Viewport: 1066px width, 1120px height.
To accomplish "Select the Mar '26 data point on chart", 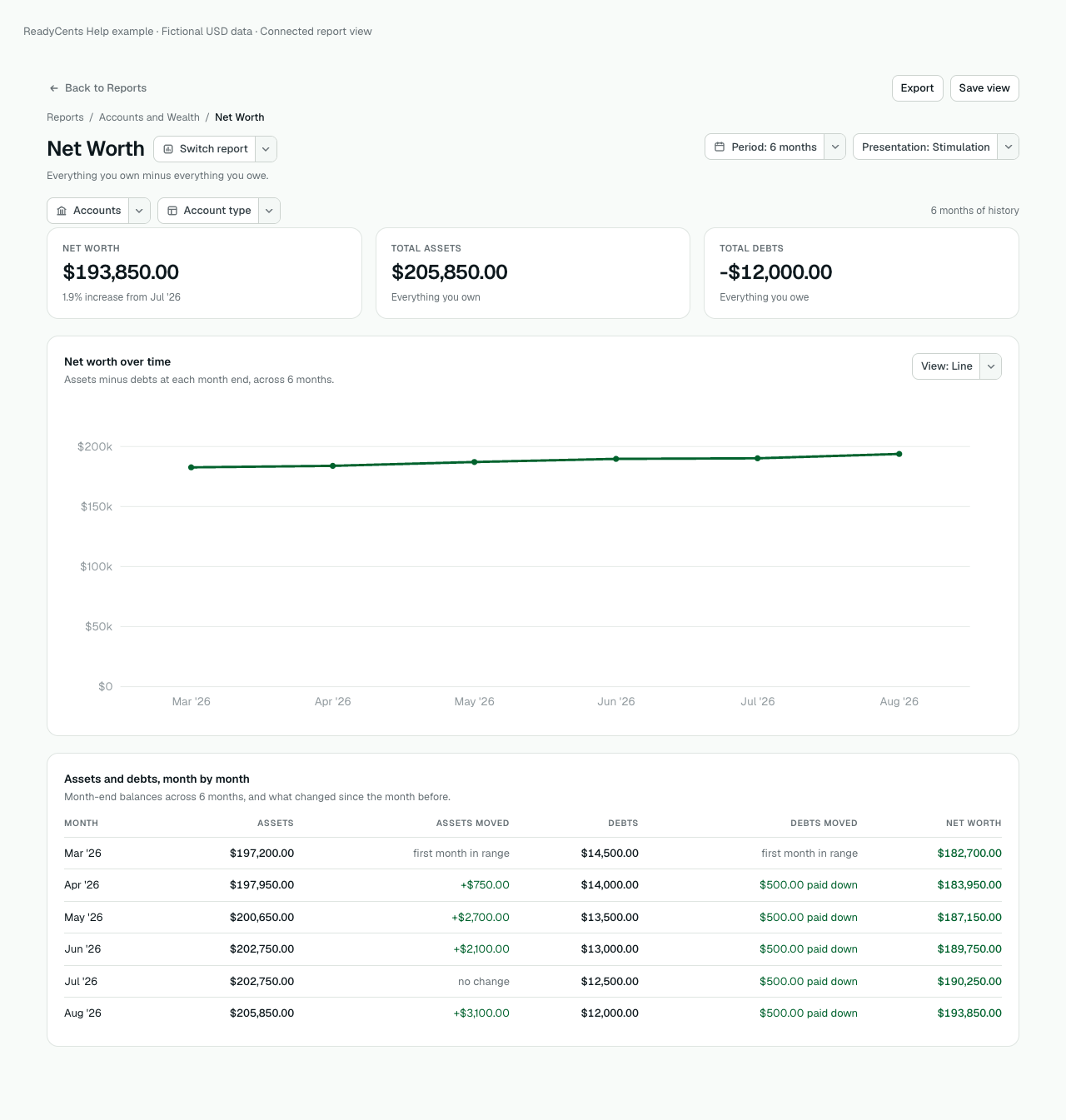I will point(192,467).
